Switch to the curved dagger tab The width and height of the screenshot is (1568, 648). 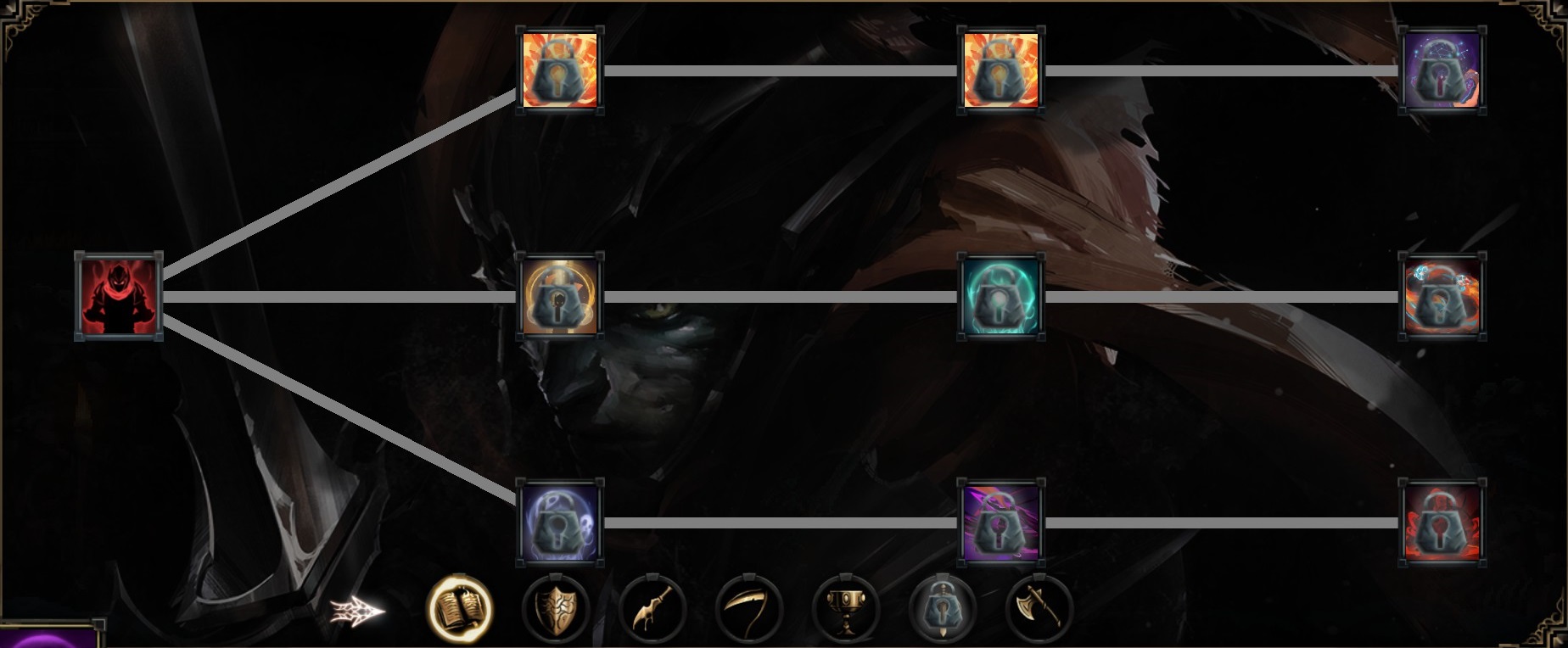pos(652,608)
